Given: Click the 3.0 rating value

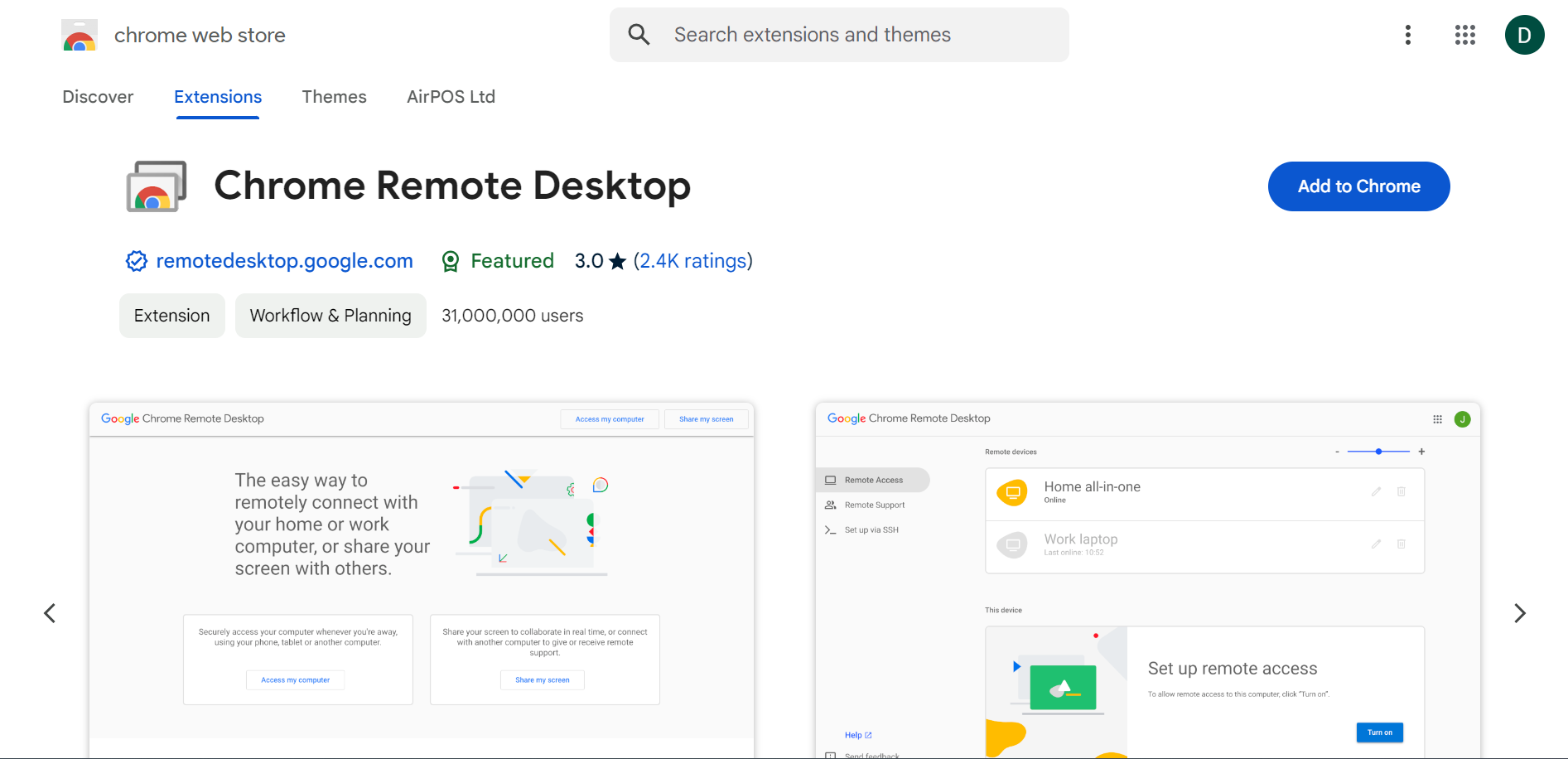Looking at the screenshot, I should [x=589, y=261].
